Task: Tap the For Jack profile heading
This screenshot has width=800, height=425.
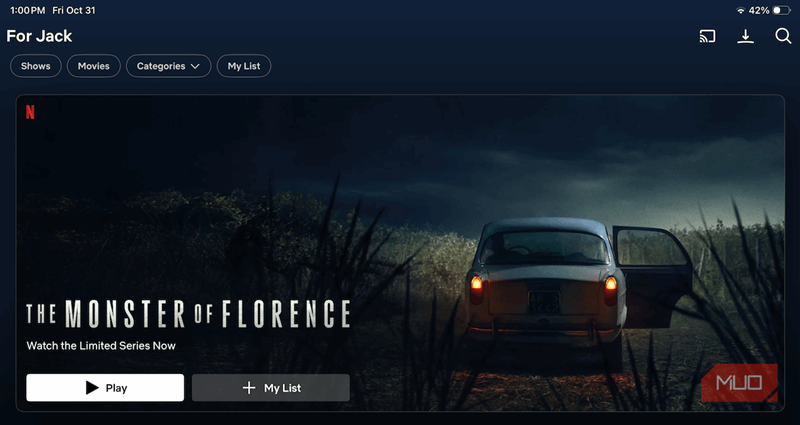Action: click(39, 36)
